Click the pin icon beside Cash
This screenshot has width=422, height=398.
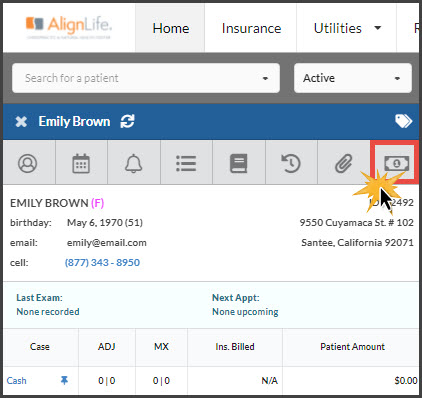click(x=64, y=380)
